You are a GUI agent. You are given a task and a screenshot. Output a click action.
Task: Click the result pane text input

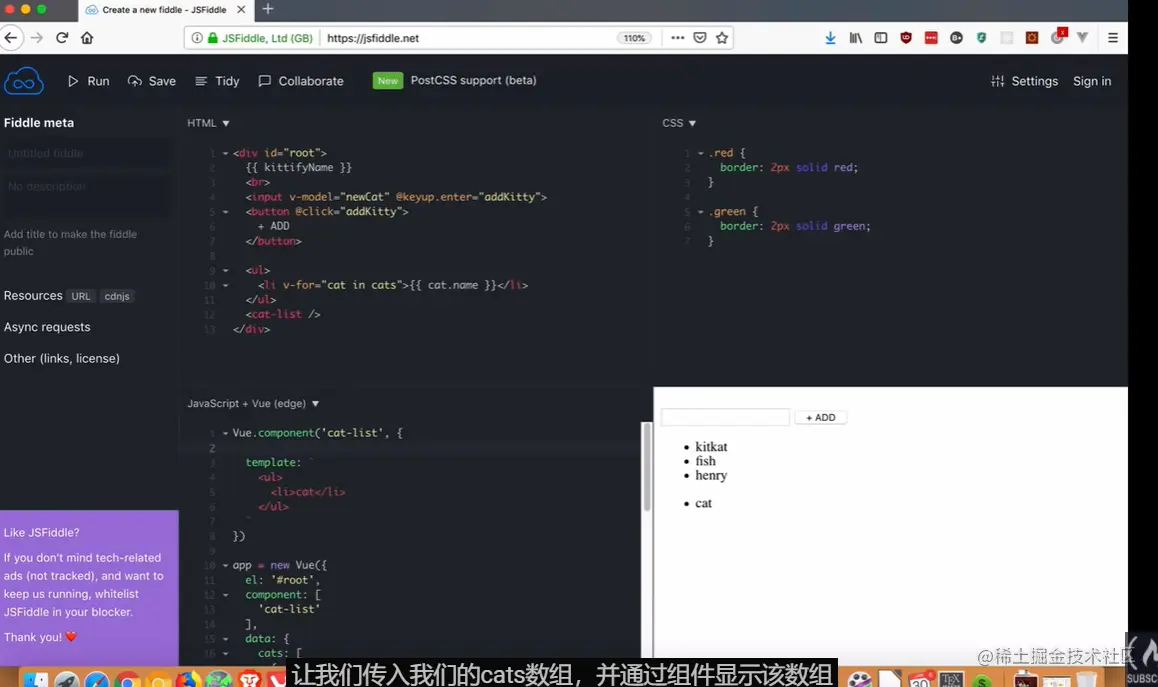[725, 417]
